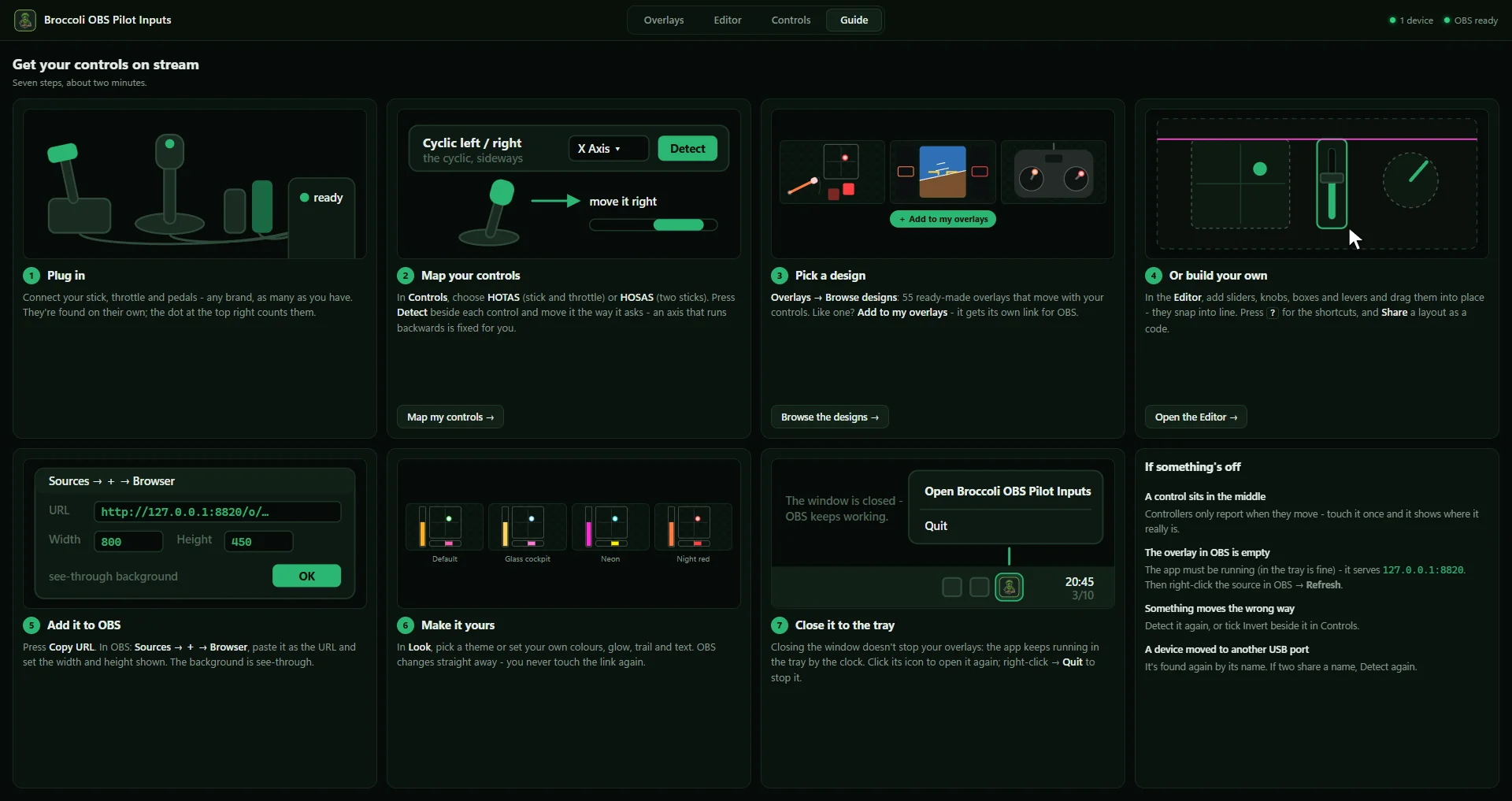
Task: Select the gamepad twin-dial overlay thumbnail
Action: [x=1054, y=172]
